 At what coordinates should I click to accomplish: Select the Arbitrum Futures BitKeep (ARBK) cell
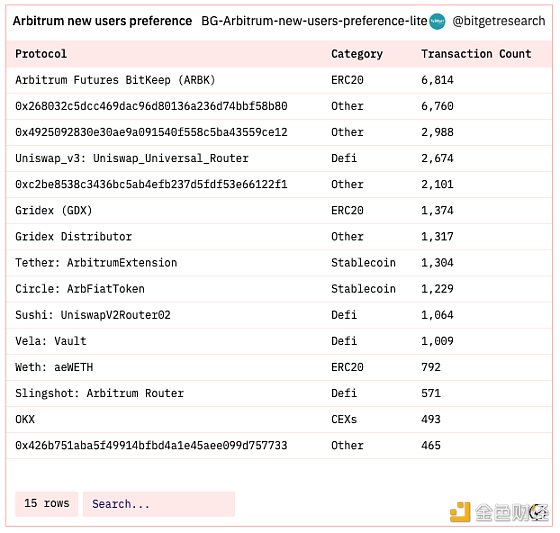click(115, 80)
